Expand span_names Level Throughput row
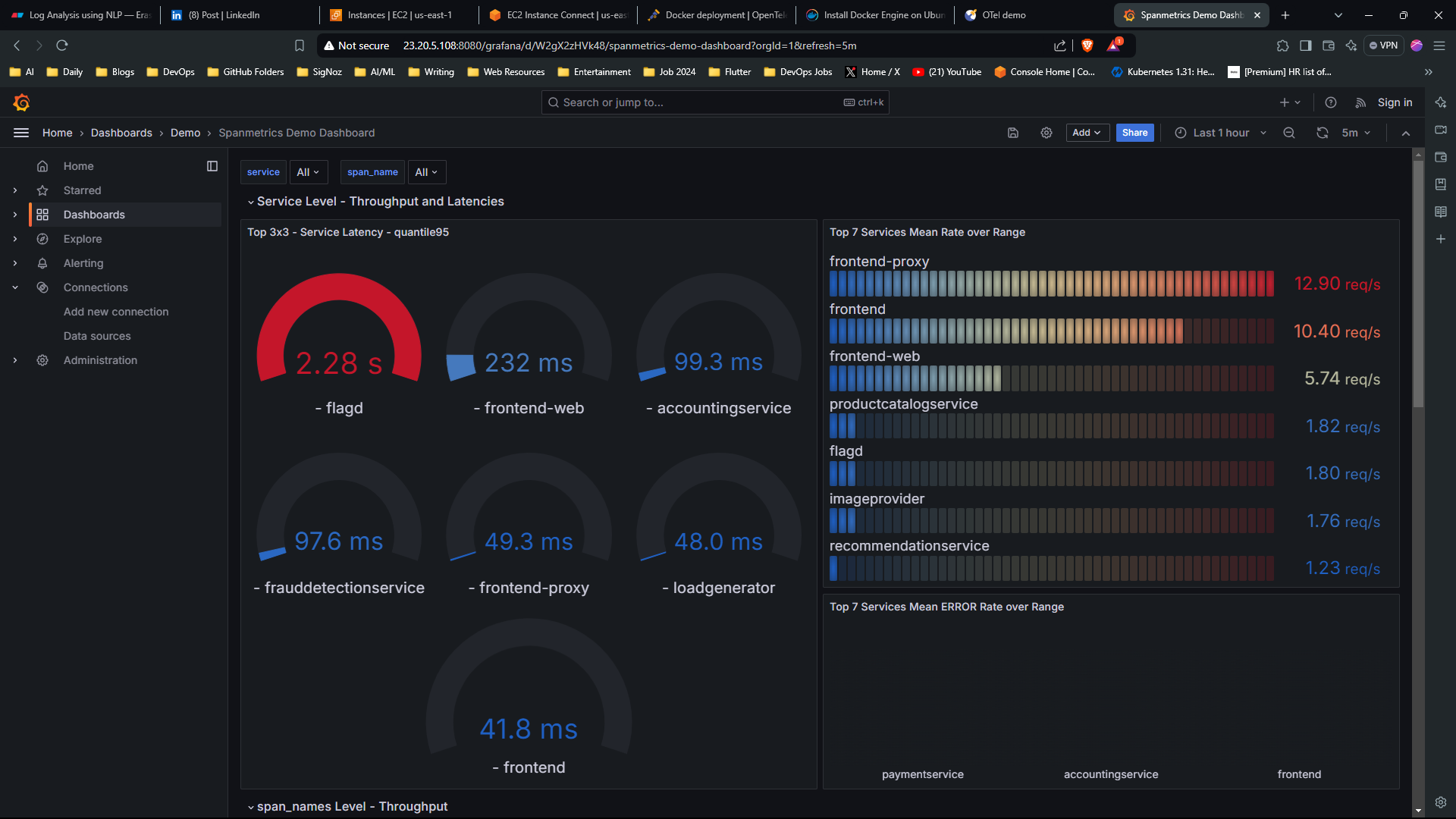 (x=348, y=806)
